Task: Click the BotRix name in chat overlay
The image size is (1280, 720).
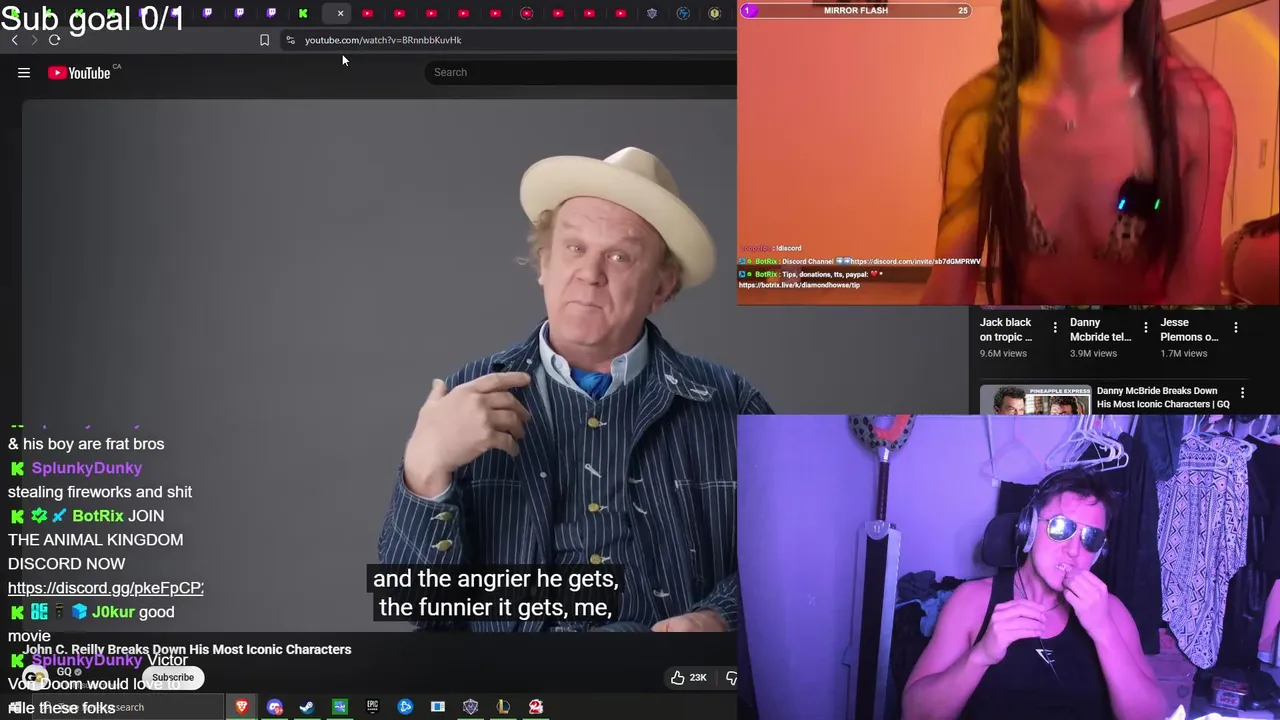Action: 98,516
